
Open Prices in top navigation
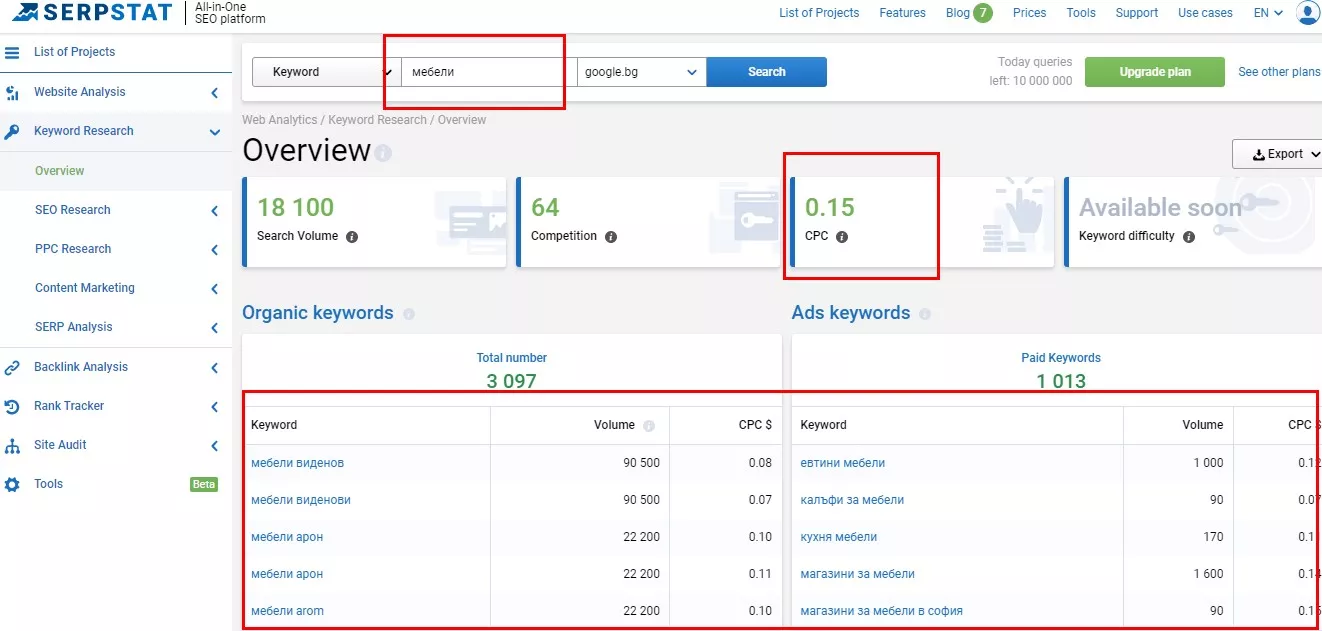click(1029, 13)
